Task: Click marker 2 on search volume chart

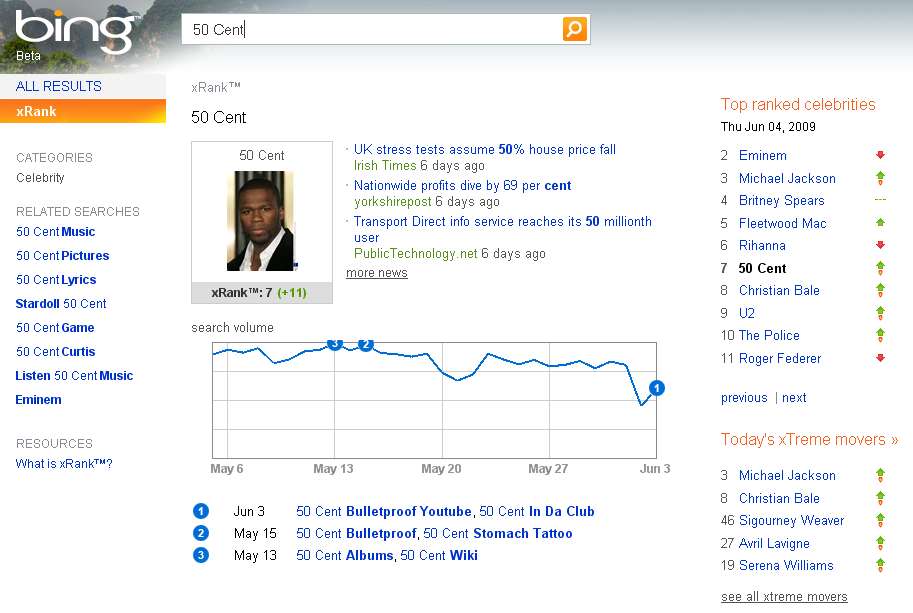Action: pos(366,344)
